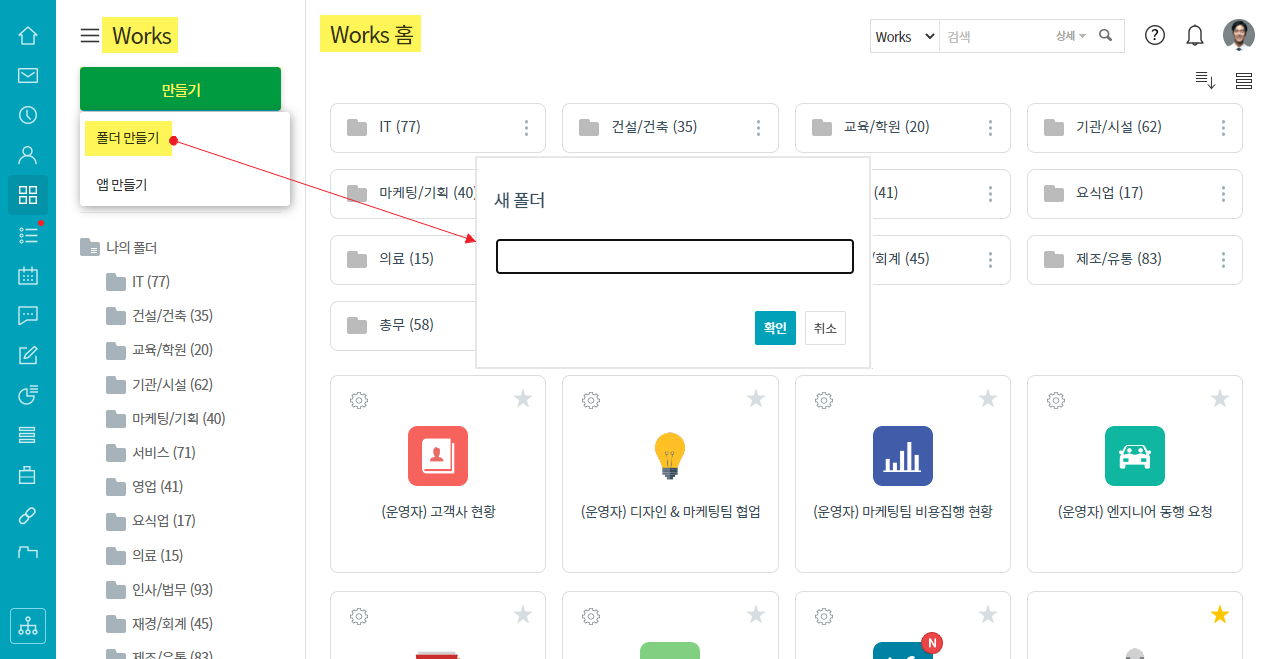Open the Works search scope dropdown

[905, 36]
